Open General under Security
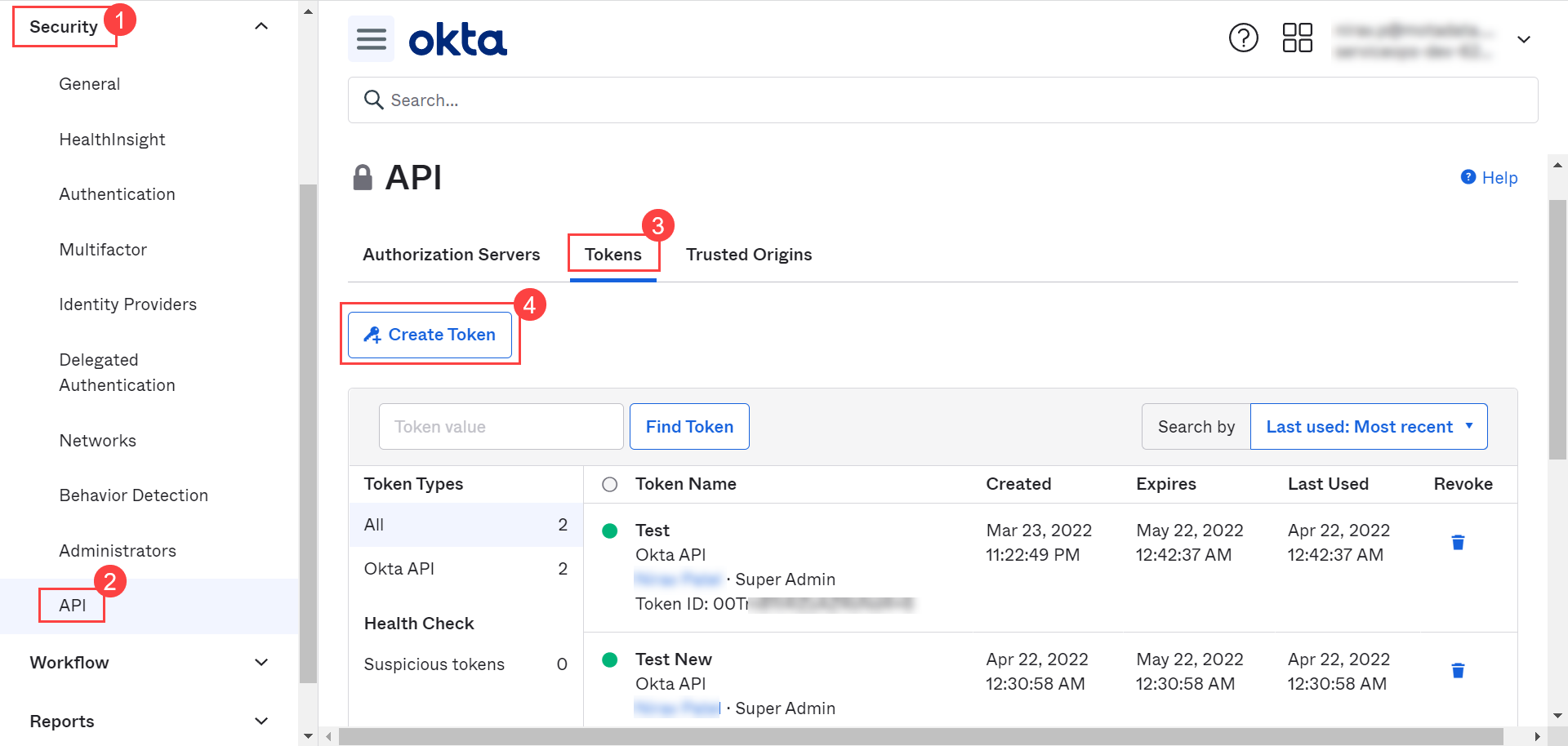This screenshot has height=746, width=1568. click(x=90, y=84)
